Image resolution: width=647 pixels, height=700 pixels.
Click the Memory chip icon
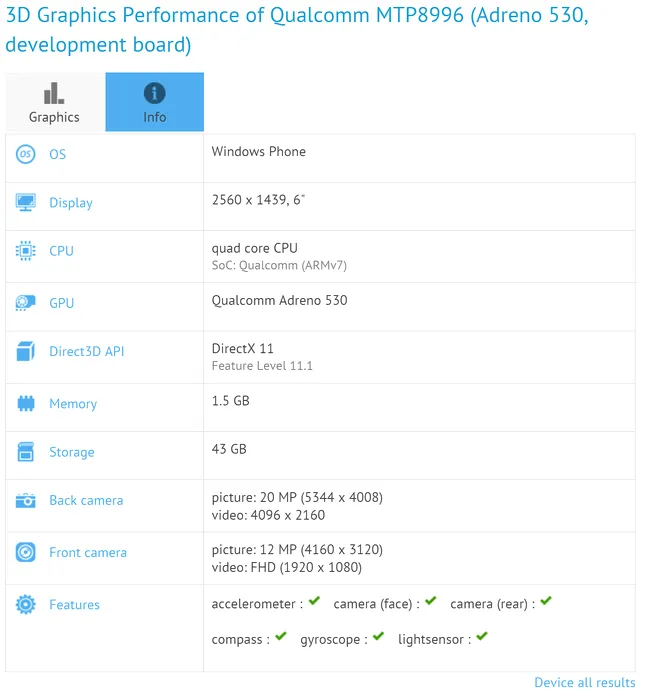[x=26, y=404]
